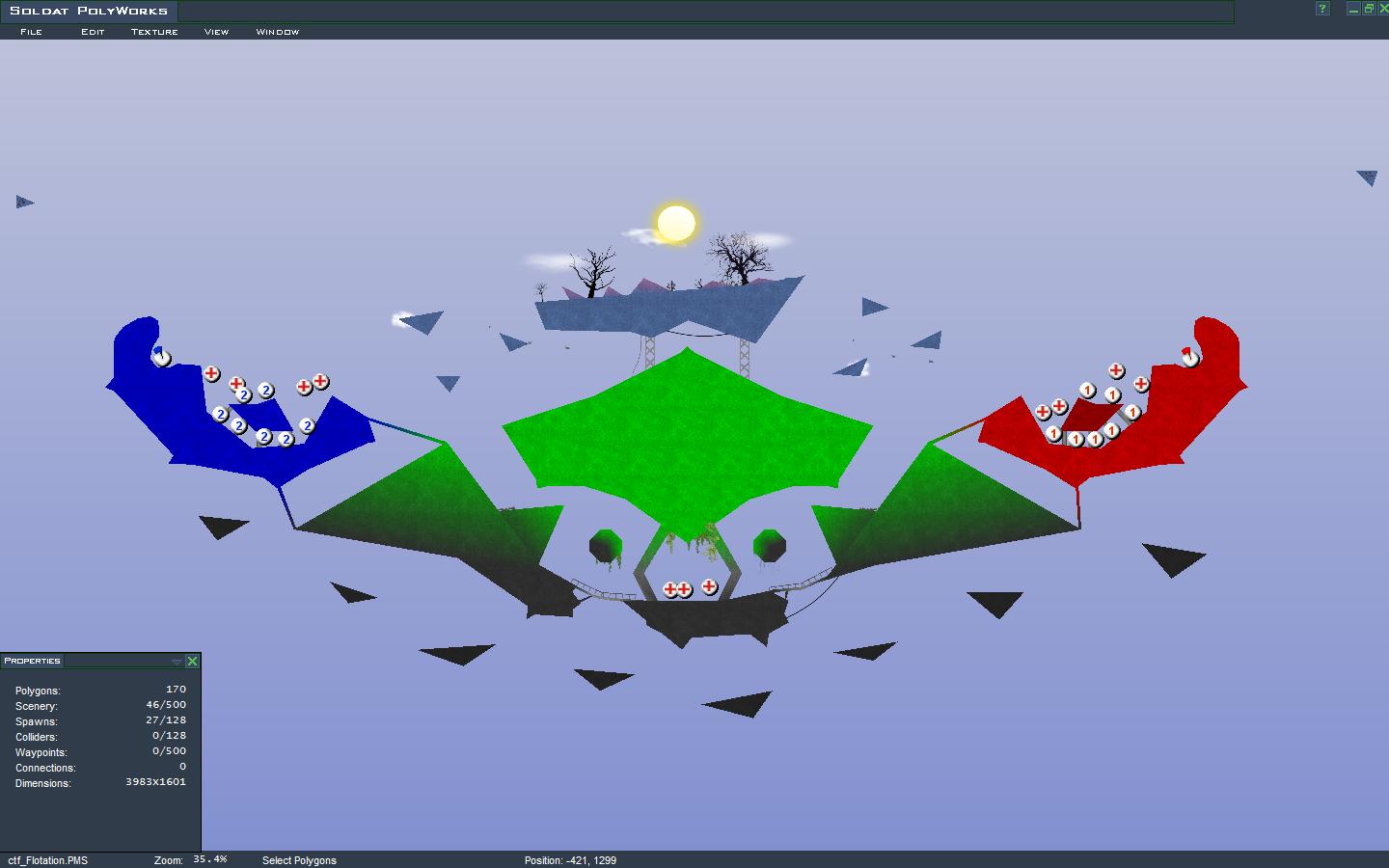
Task: Open the Window menu
Action: tap(277, 32)
